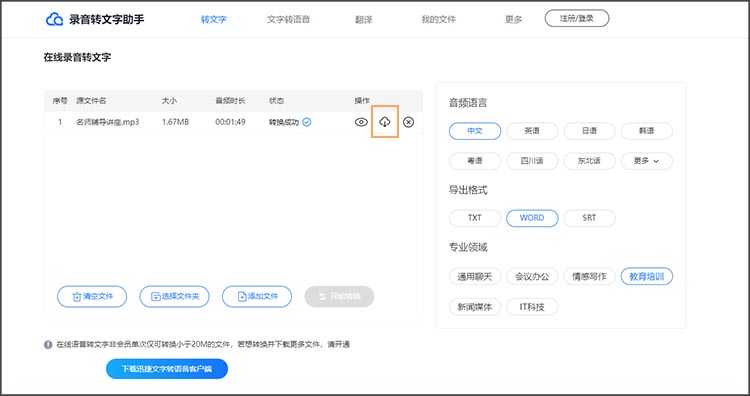
Task: Select 新闻媒体 professional field
Action: 475,307
